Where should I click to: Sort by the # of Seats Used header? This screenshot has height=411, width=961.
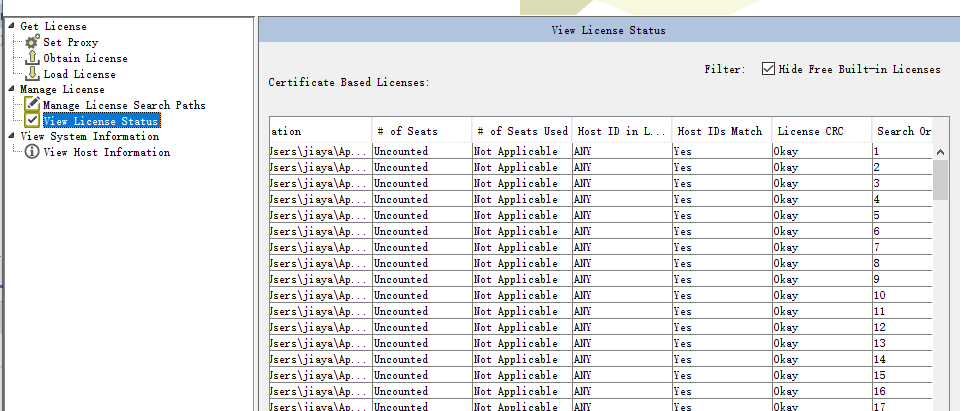pos(522,131)
